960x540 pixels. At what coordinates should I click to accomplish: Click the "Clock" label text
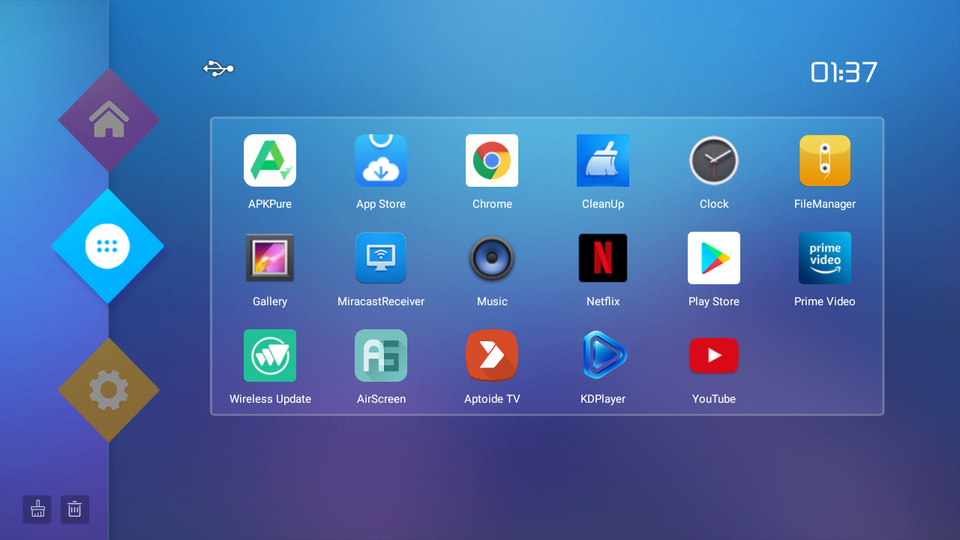coord(713,204)
